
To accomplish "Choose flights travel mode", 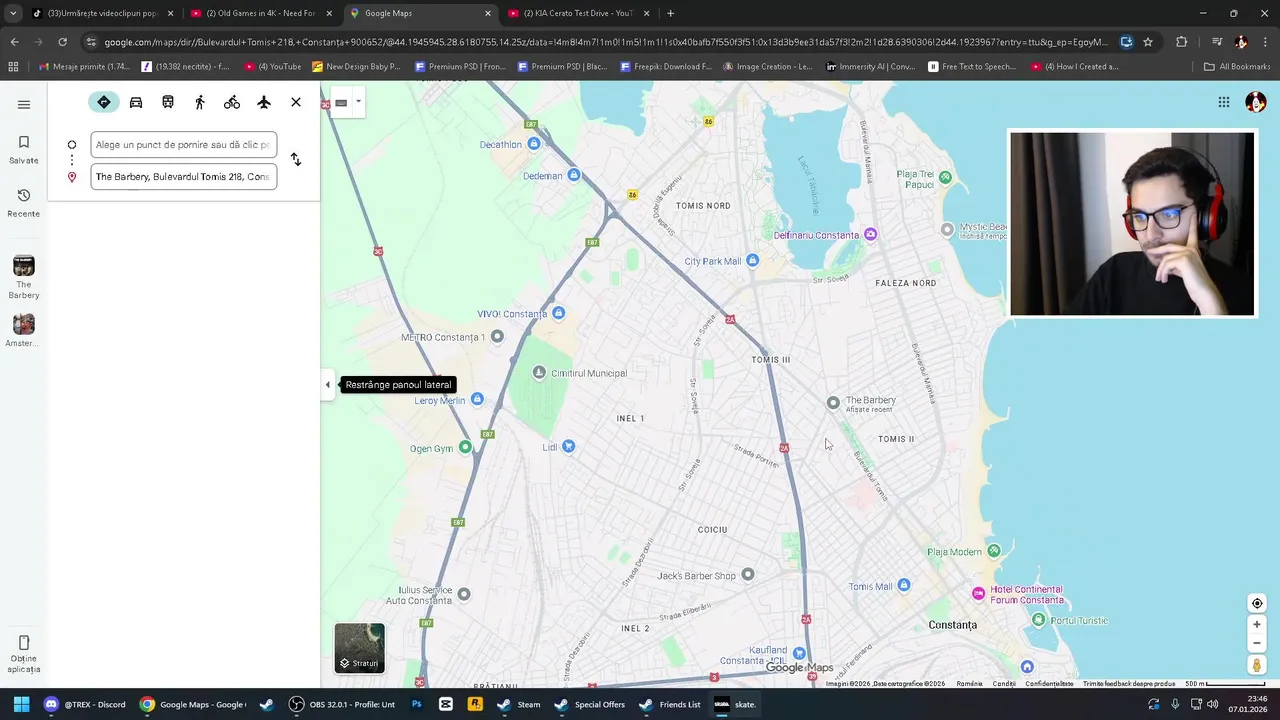I will [264, 102].
